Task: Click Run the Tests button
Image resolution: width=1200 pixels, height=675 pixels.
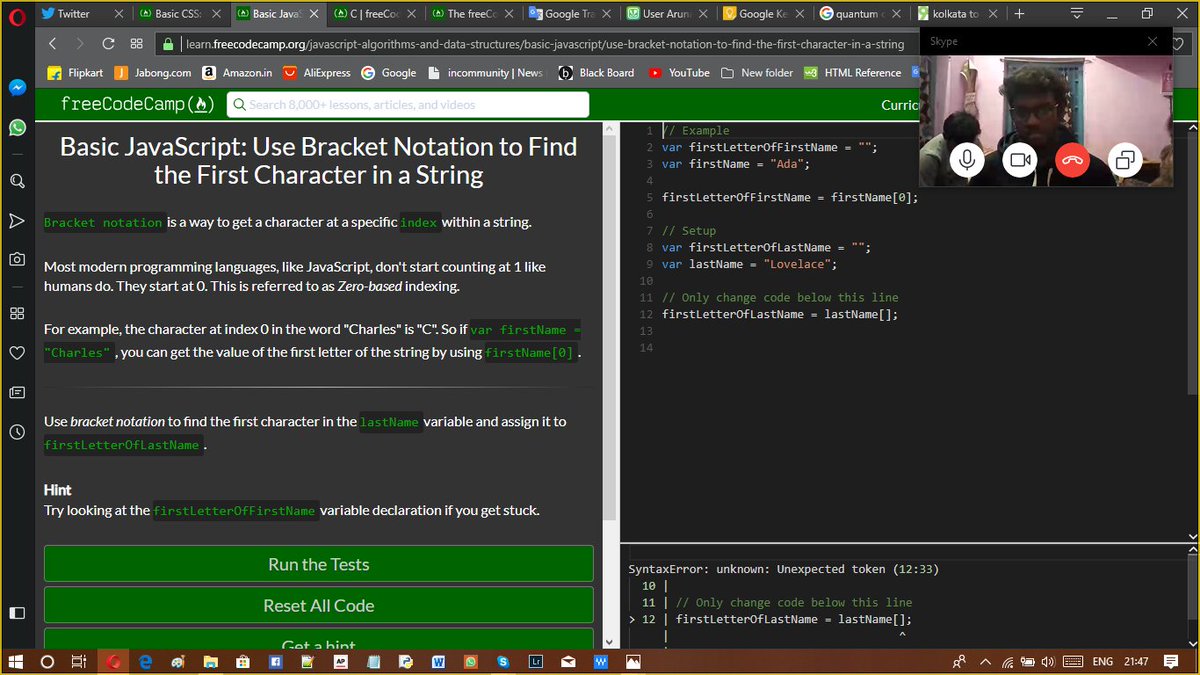Action: pyautogui.click(x=318, y=564)
